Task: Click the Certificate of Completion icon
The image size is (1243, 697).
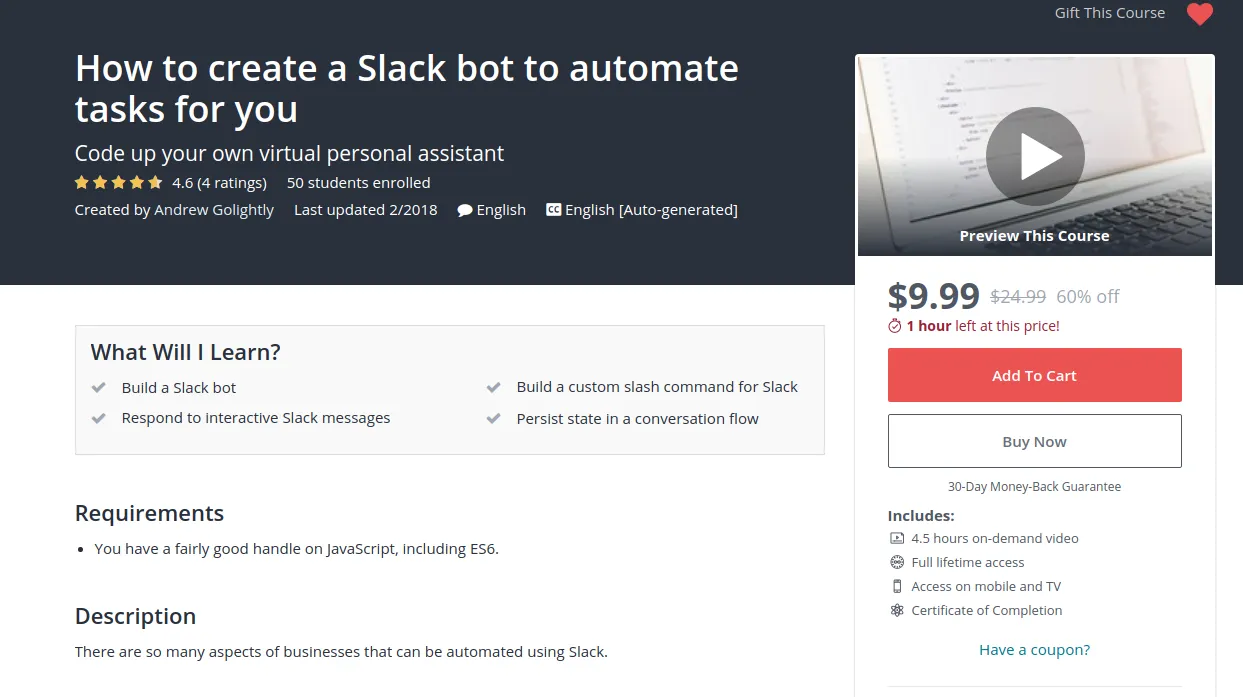Action: pyautogui.click(x=897, y=610)
